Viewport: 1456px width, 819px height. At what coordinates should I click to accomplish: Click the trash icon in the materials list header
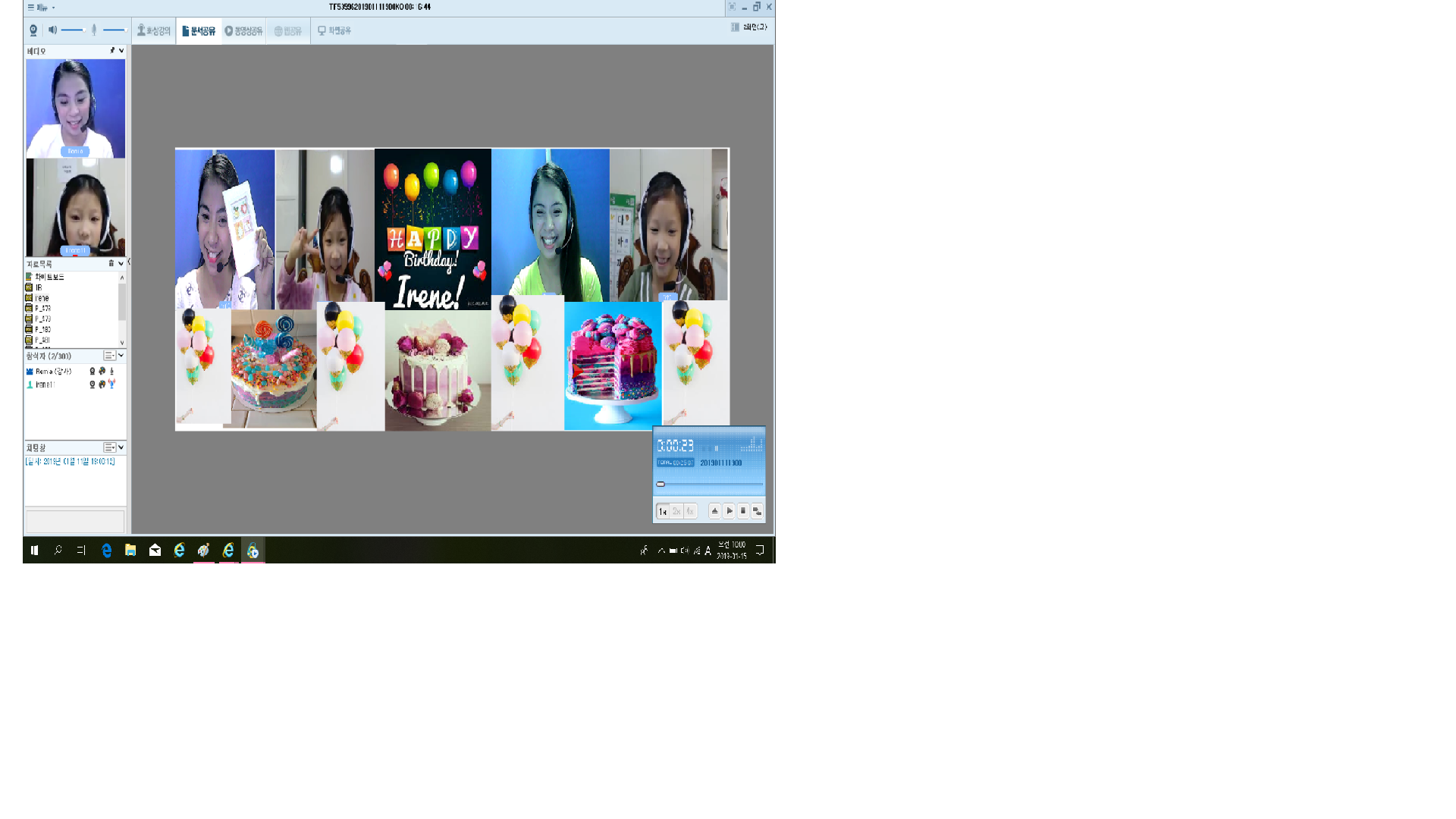tap(111, 264)
